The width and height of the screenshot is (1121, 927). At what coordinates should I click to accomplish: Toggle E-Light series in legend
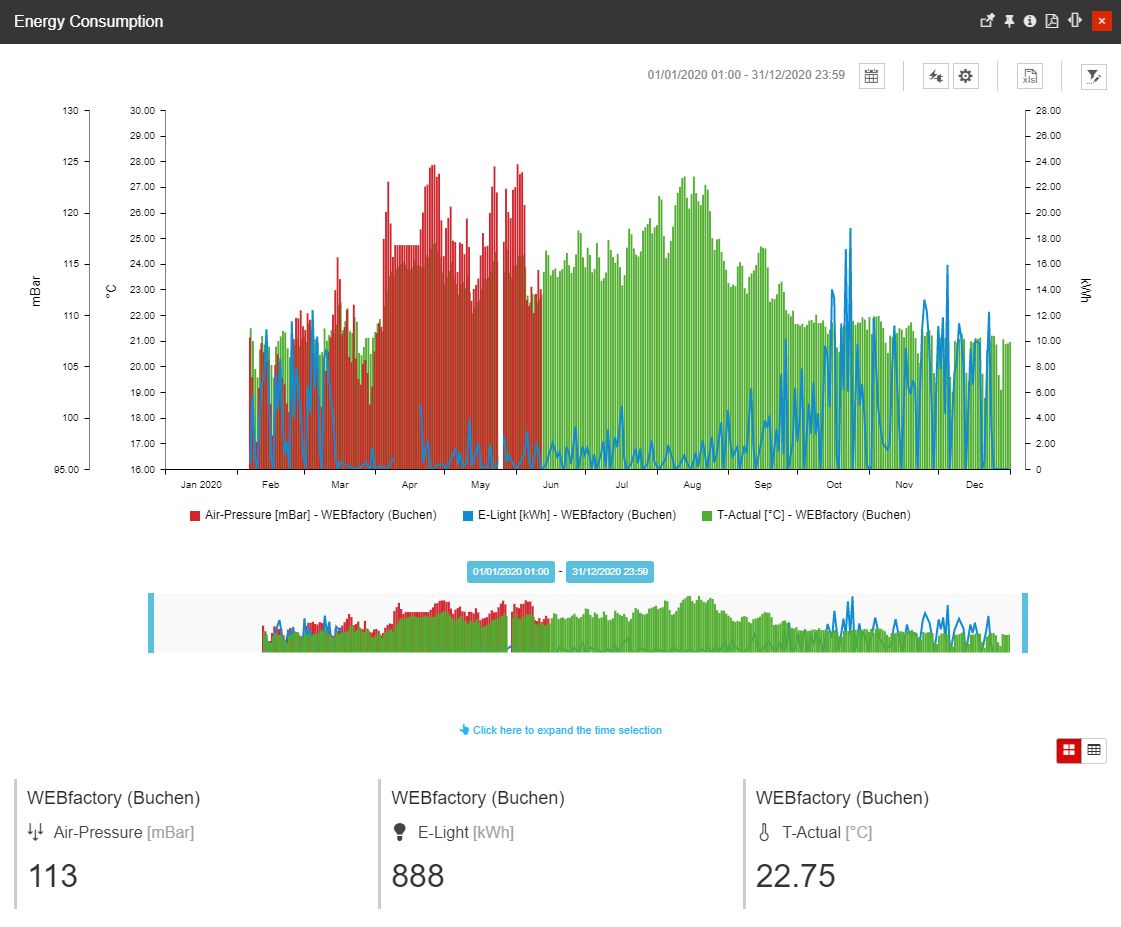tap(569, 515)
